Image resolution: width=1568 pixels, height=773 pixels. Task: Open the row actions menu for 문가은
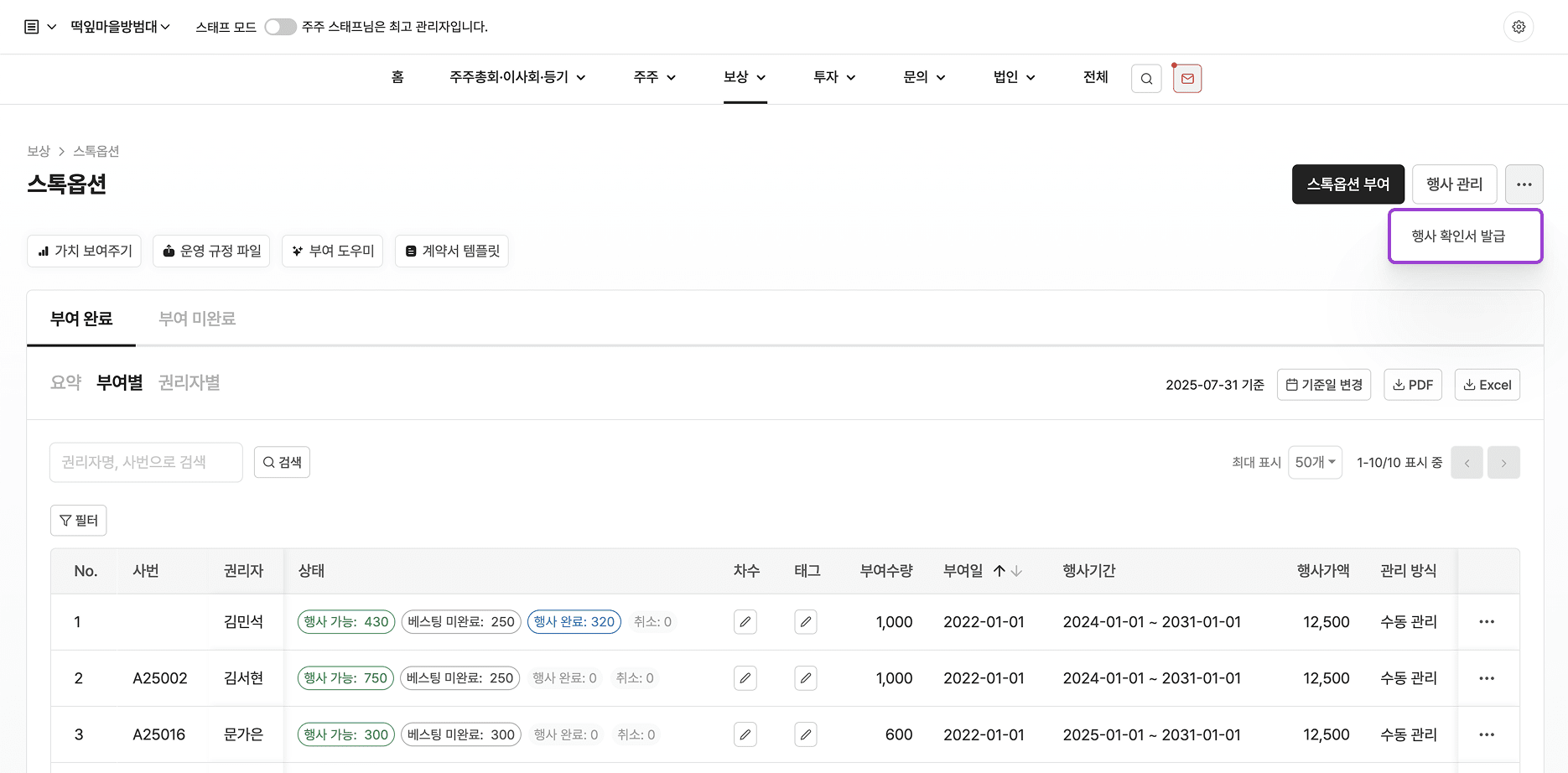pyautogui.click(x=1487, y=734)
